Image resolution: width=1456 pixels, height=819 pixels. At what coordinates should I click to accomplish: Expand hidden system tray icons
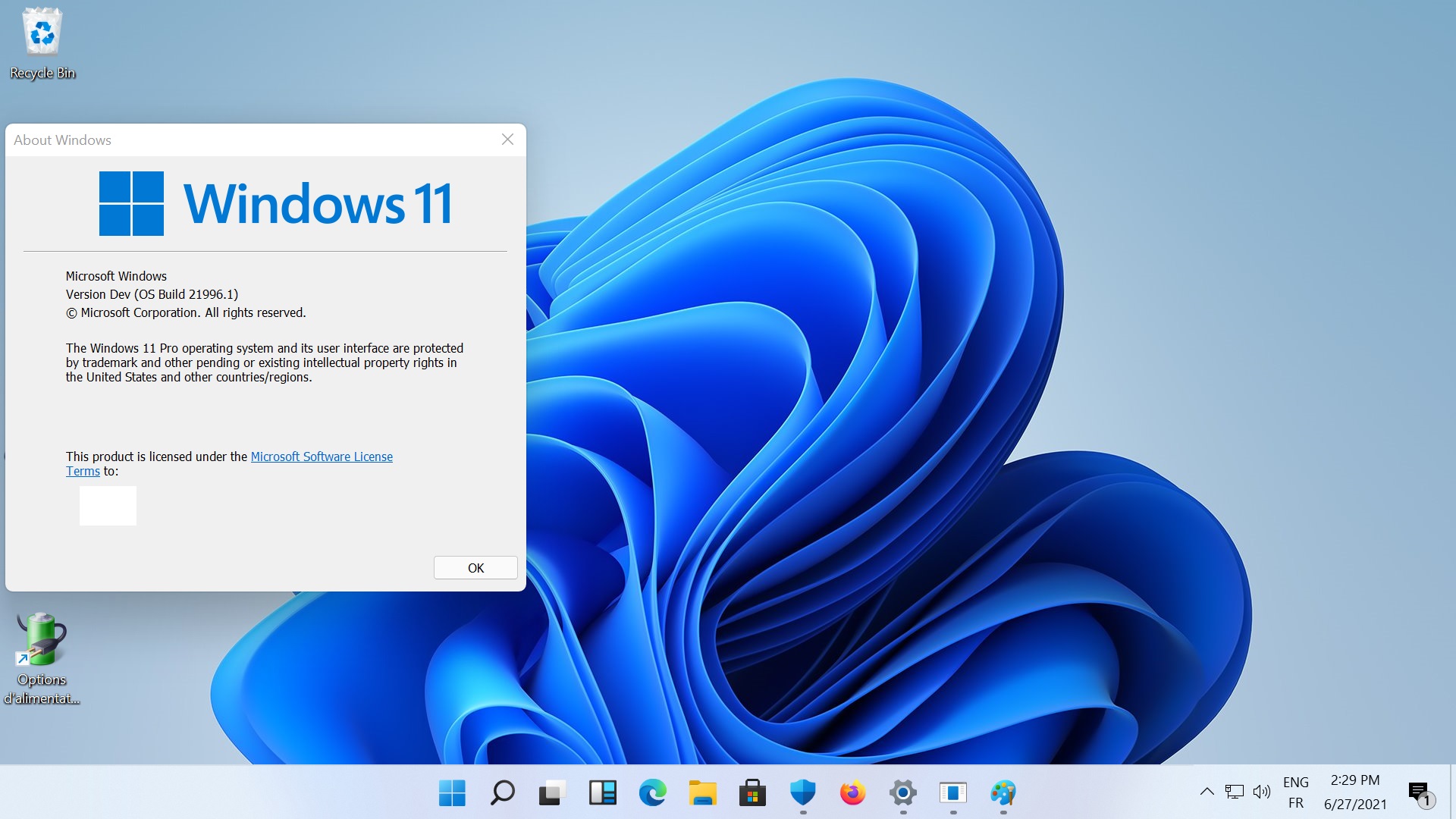click(x=1207, y=792)
